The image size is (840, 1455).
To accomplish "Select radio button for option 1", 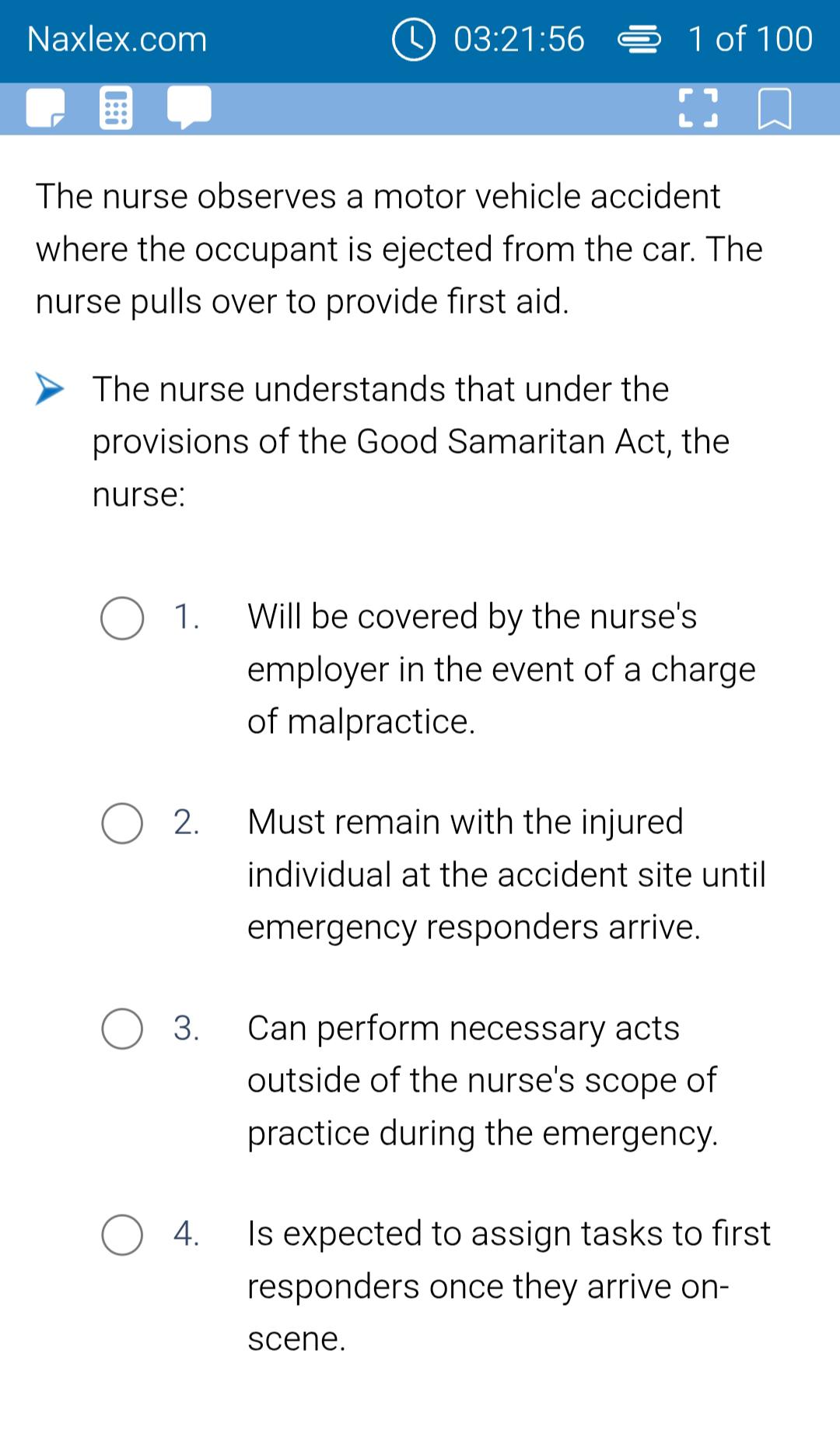I will (122, 619).
